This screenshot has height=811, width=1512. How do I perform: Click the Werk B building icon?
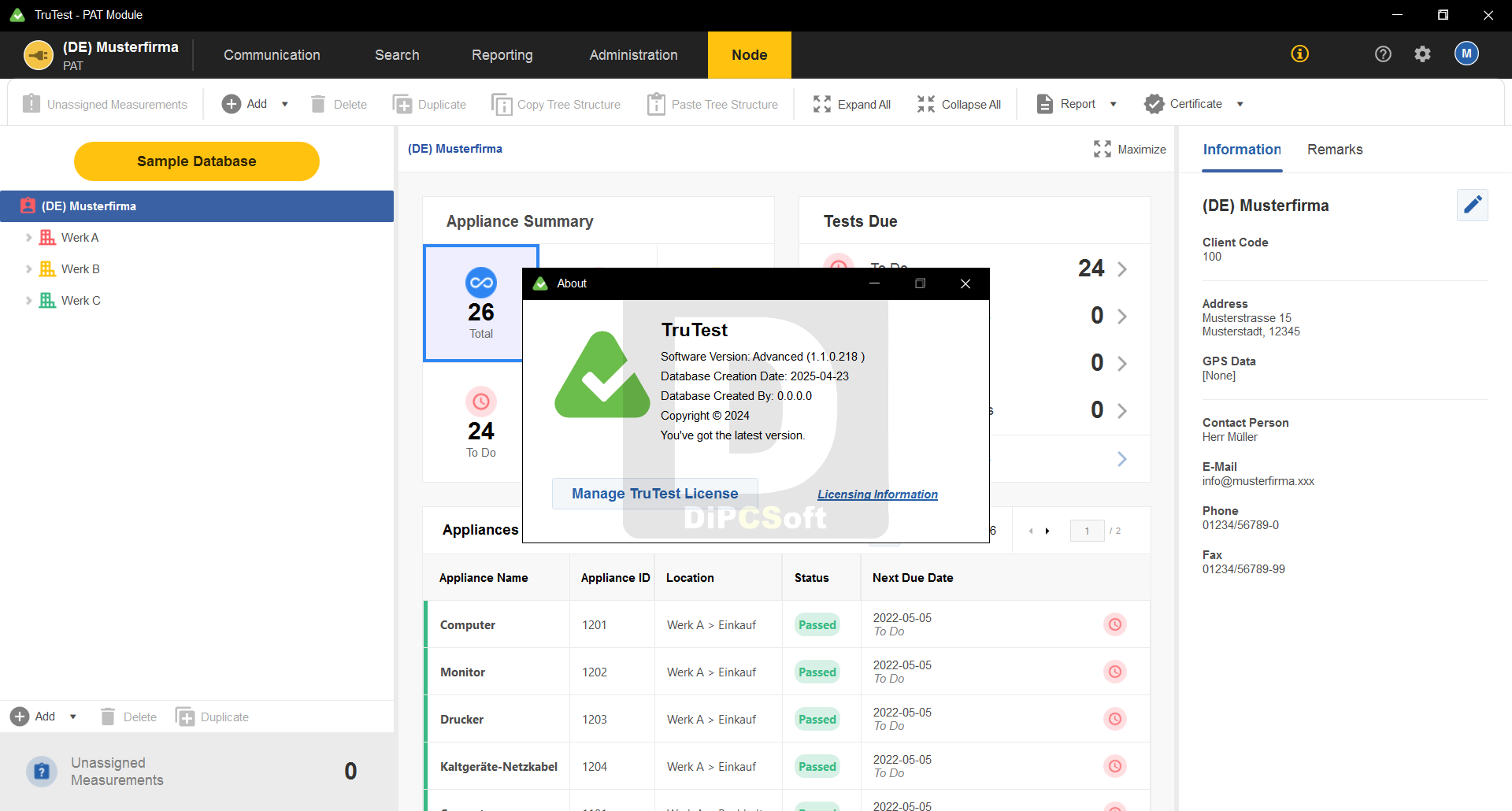(47, 269)
